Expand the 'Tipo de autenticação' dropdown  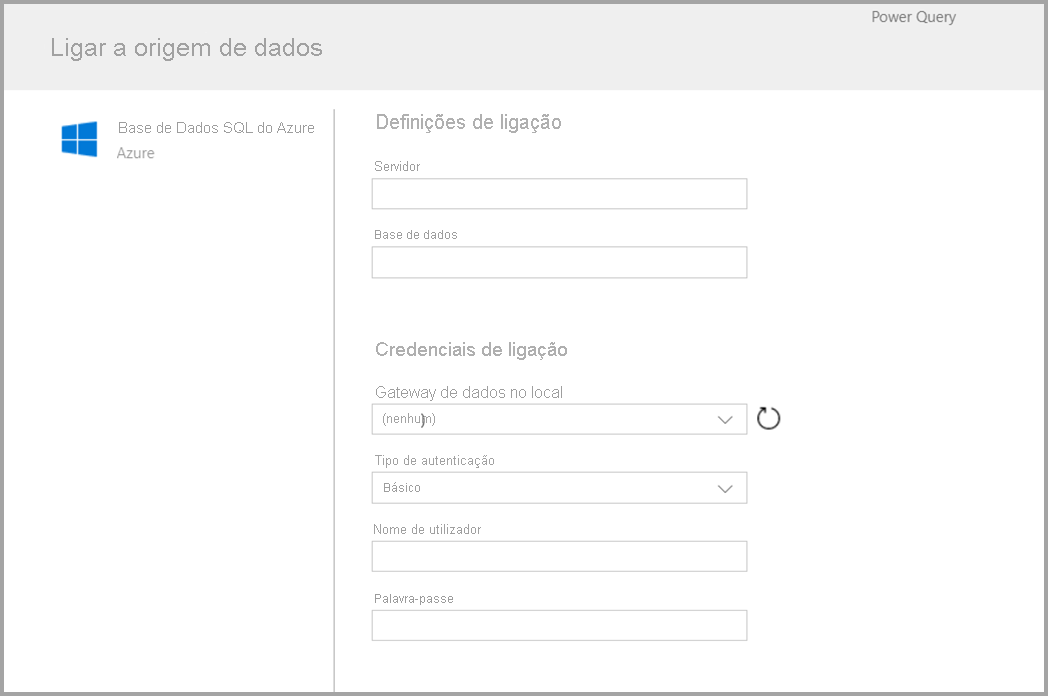click(x=560, y=488)
